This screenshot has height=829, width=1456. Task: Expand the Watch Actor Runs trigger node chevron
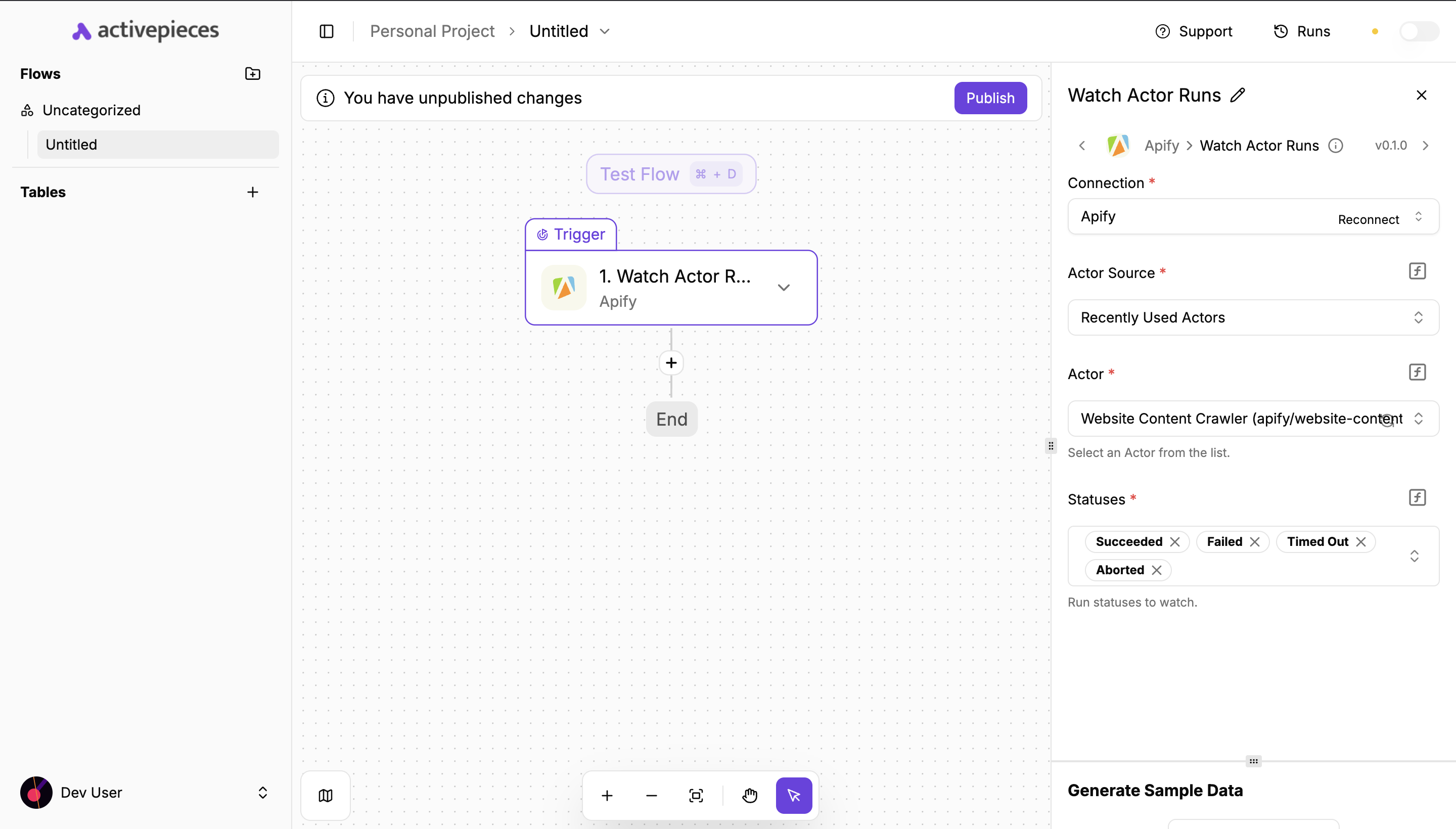(x=784, y=288)
